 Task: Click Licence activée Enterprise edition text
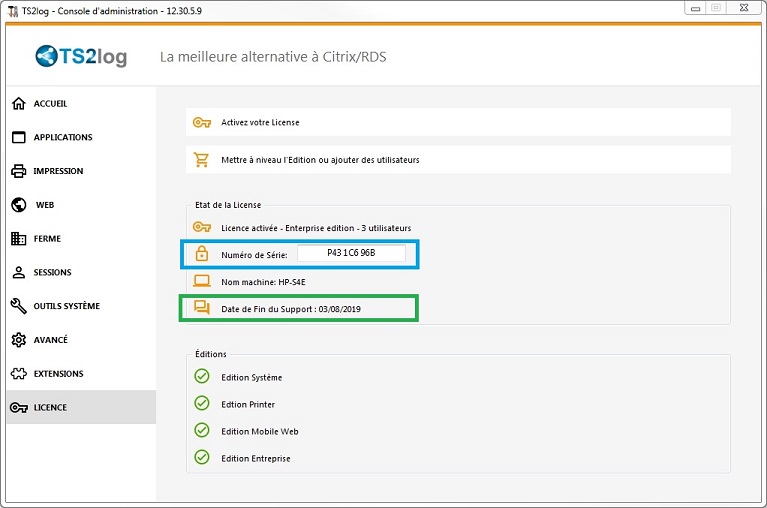click(316, 228)
